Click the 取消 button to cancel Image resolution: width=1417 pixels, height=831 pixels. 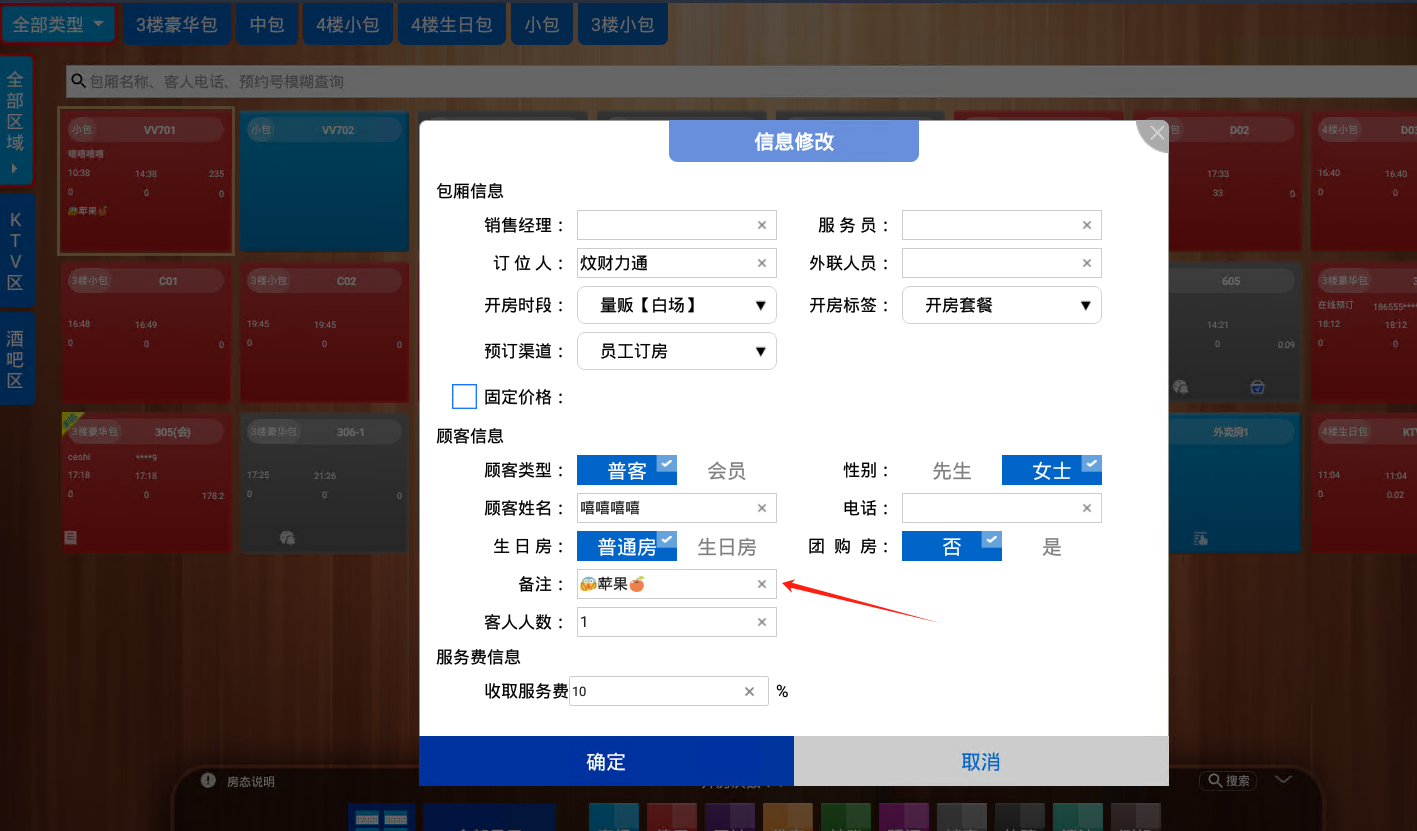981,761
